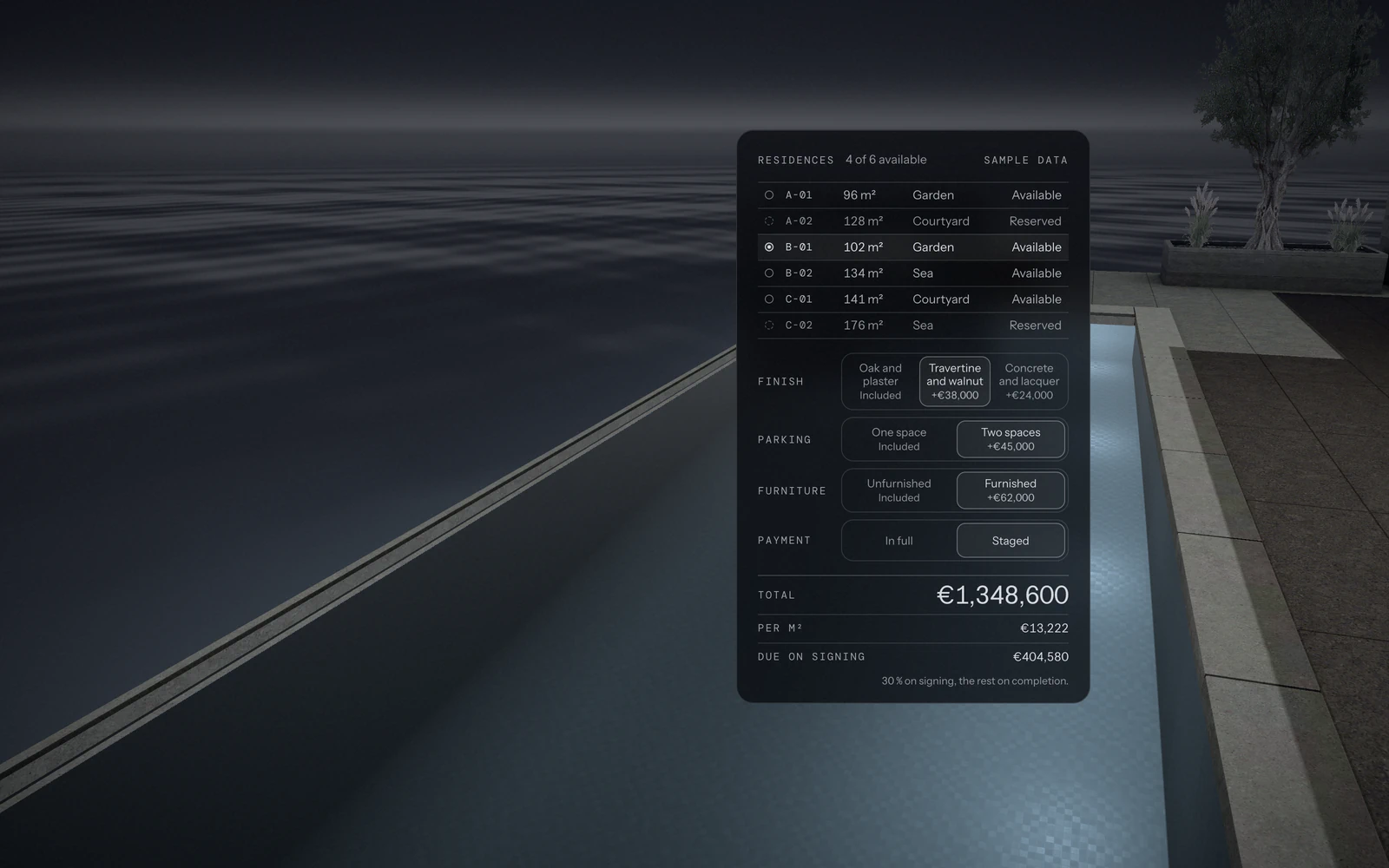1389x868 pixels.
Task: Click the 134 m² area cell
Action: [863, 273]
